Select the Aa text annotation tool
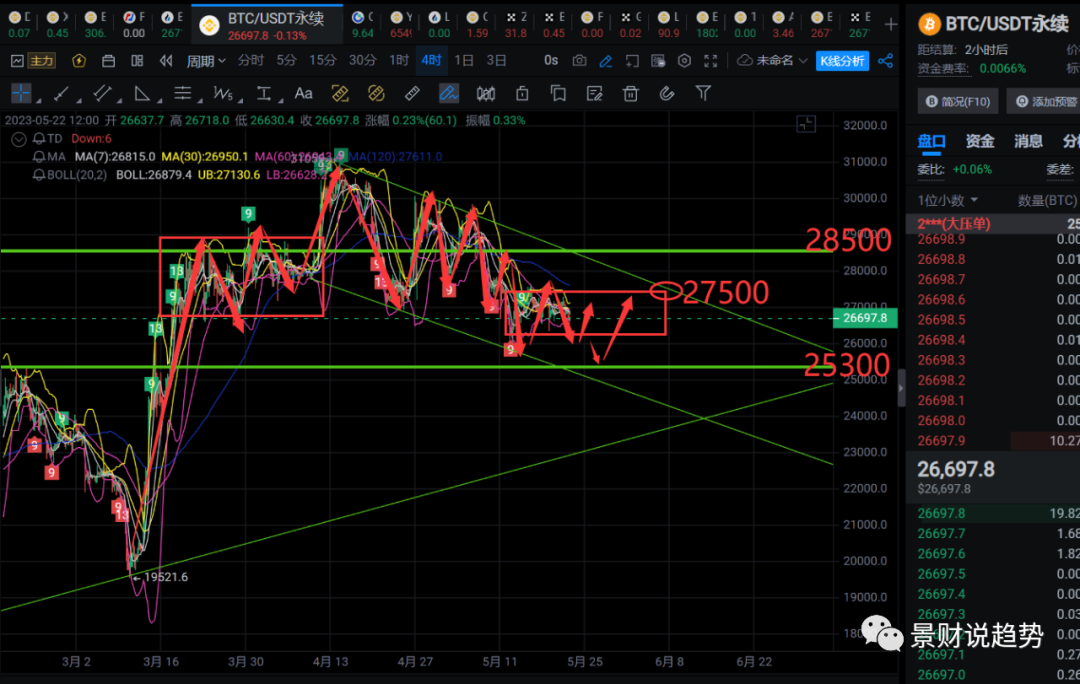Screen dimensions: 1080x684 click(x=303, y=93)
